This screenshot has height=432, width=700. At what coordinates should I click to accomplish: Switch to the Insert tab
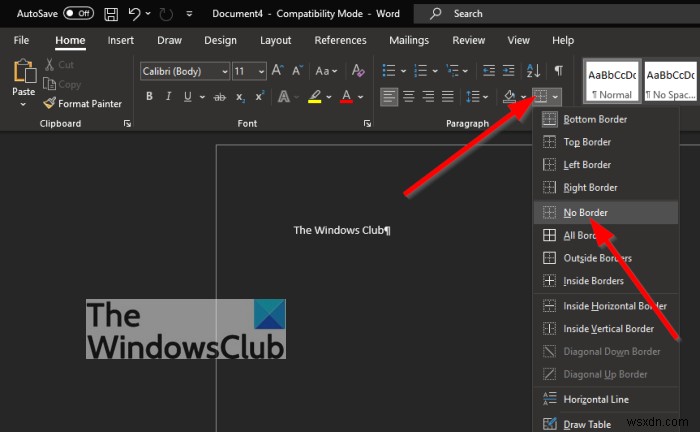coord(121,40)
